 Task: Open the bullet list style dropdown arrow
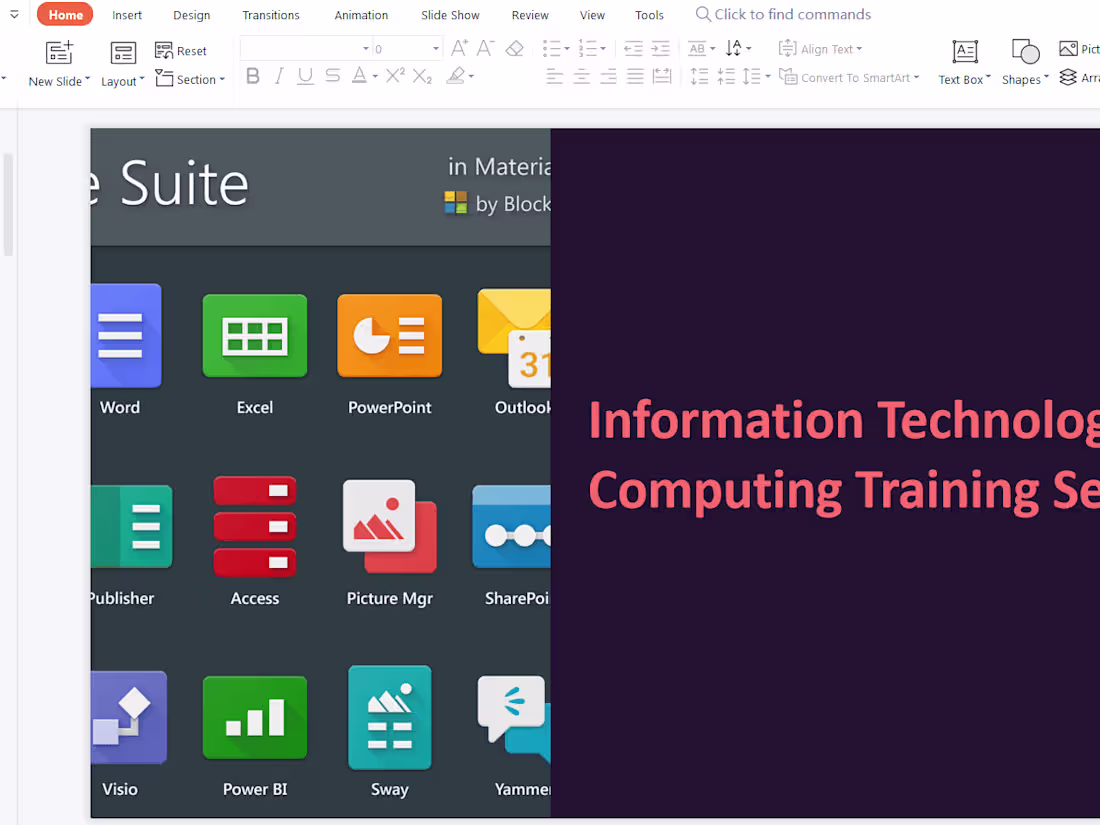pos(567,48)
